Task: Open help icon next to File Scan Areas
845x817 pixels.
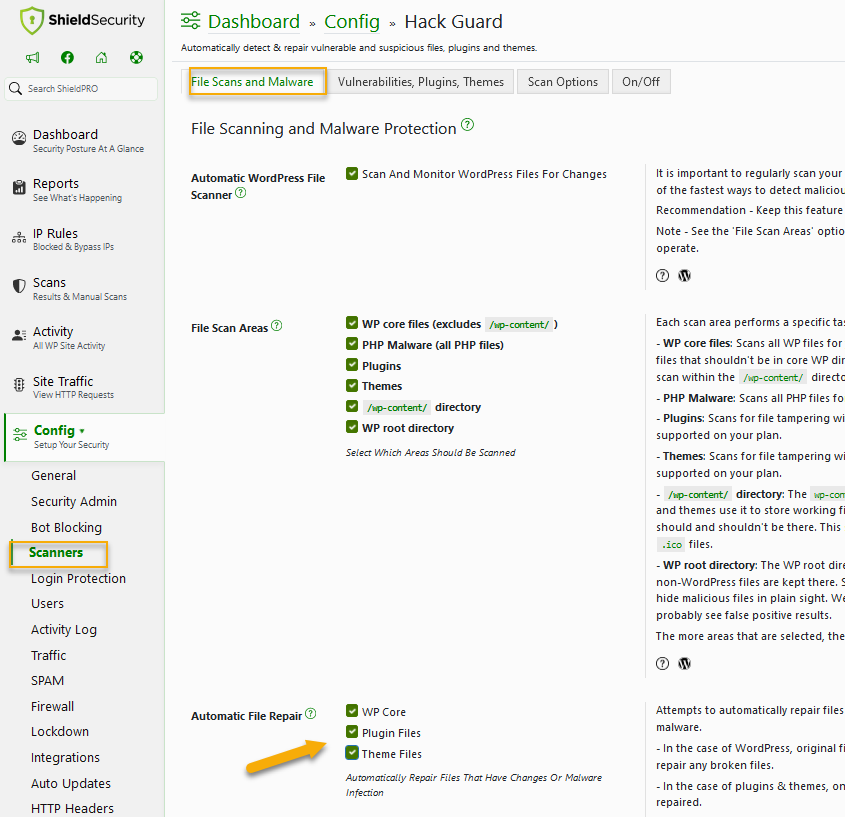Action: tap(276, 326)
